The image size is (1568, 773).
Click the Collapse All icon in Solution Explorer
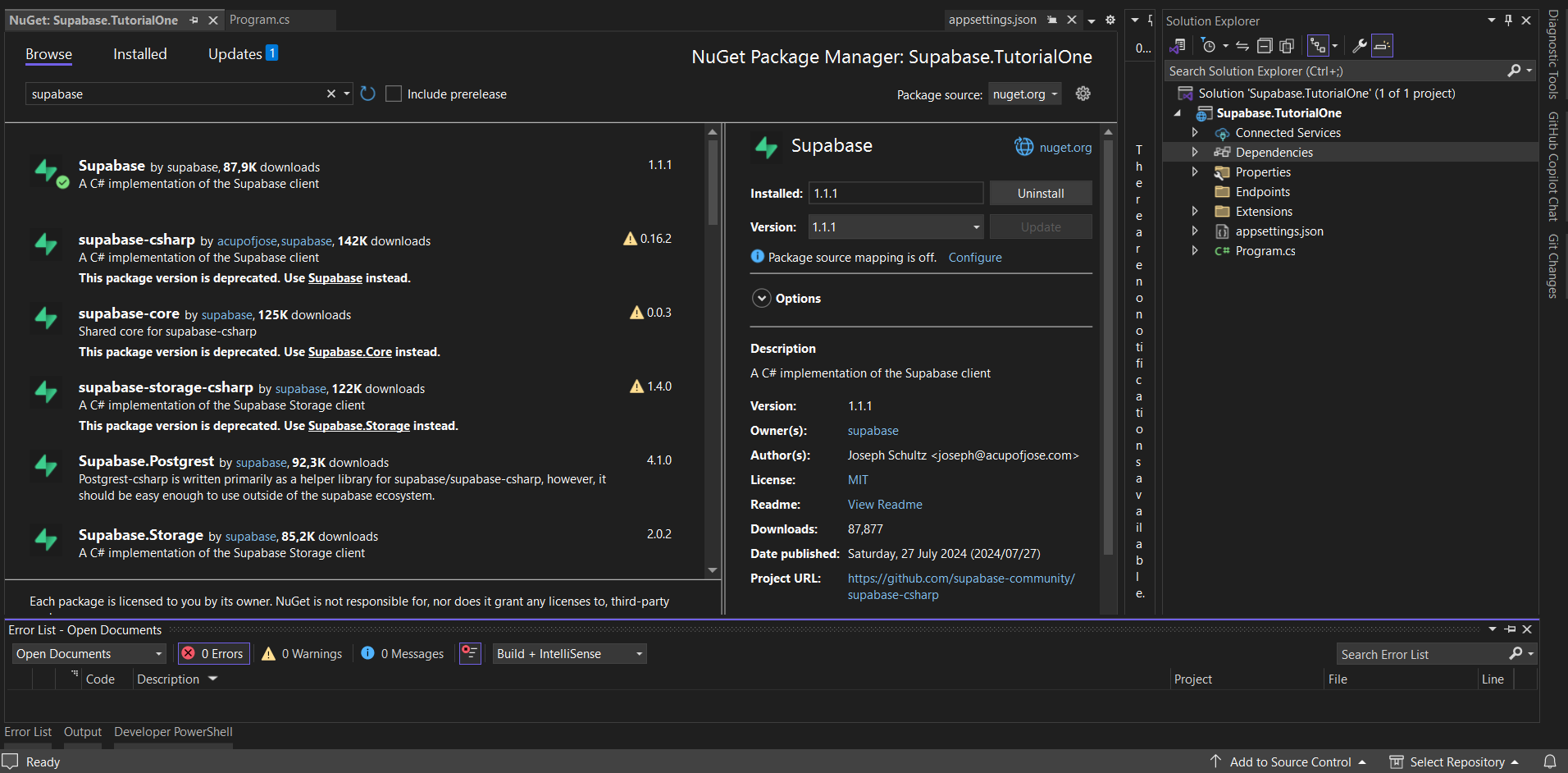click(x=1265, y=46)
